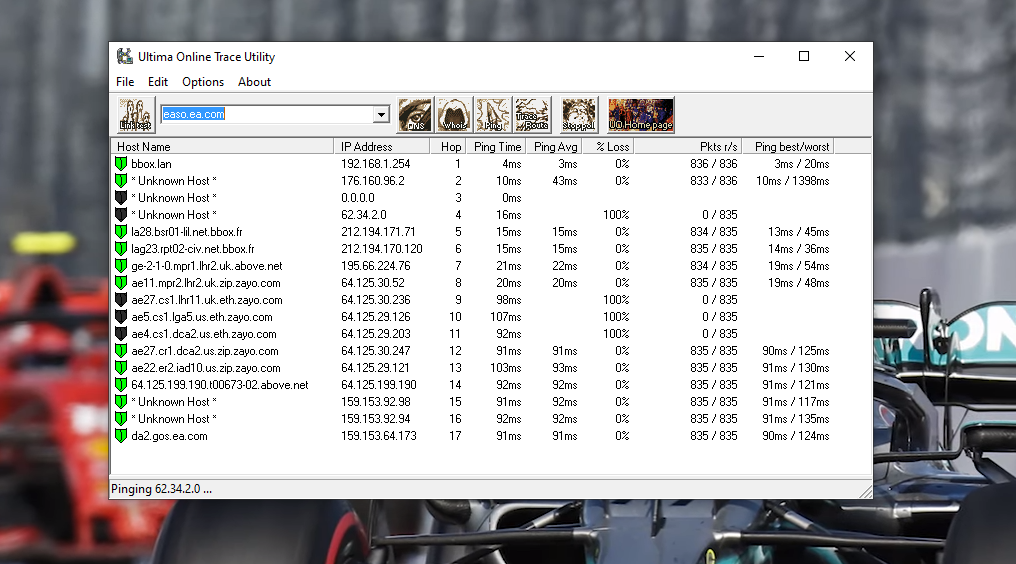Image resolution: width=1016 pixels, height=564 pixels.
Task: Select host ae11.mpr2.lhr2.uk.zip.zayo.com
Action: click(x=205, y=283)
